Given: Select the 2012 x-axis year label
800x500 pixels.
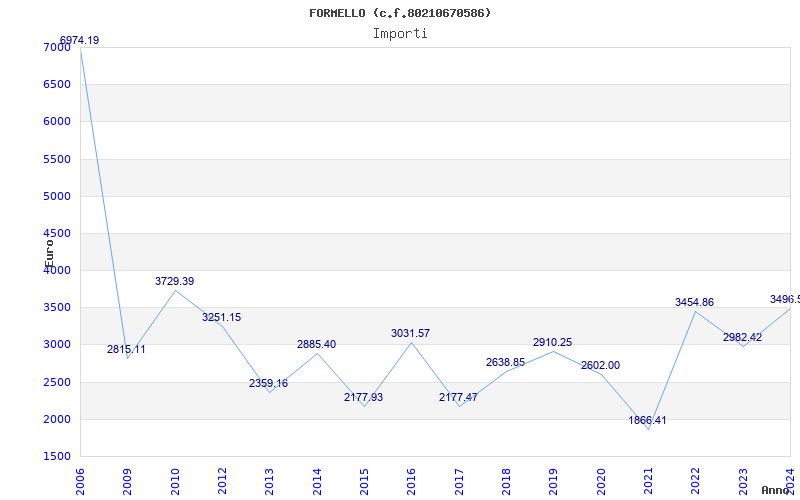Looking at the screenshot, I should 222,482.
